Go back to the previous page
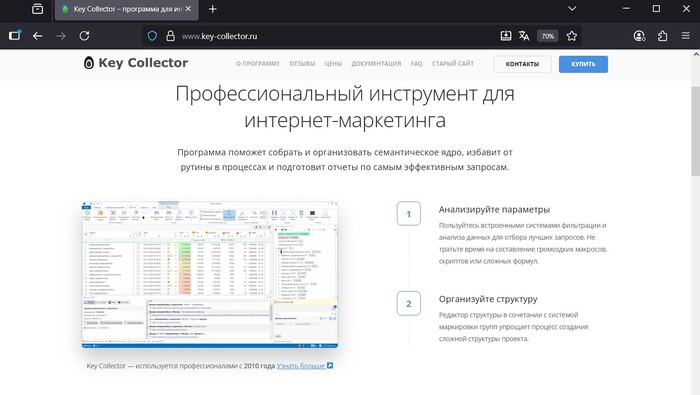The width and height of the screenshot is (700, 395). [38, 36]
